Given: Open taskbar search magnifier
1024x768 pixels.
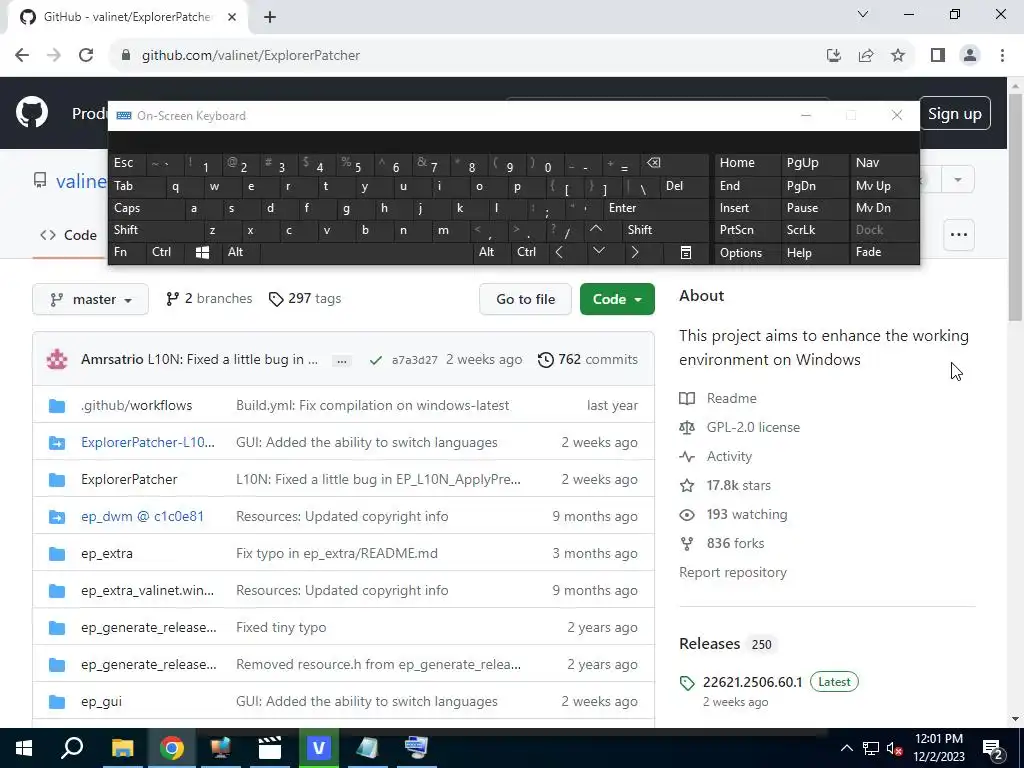Looking at the screenshot, I should click(72, 748).
